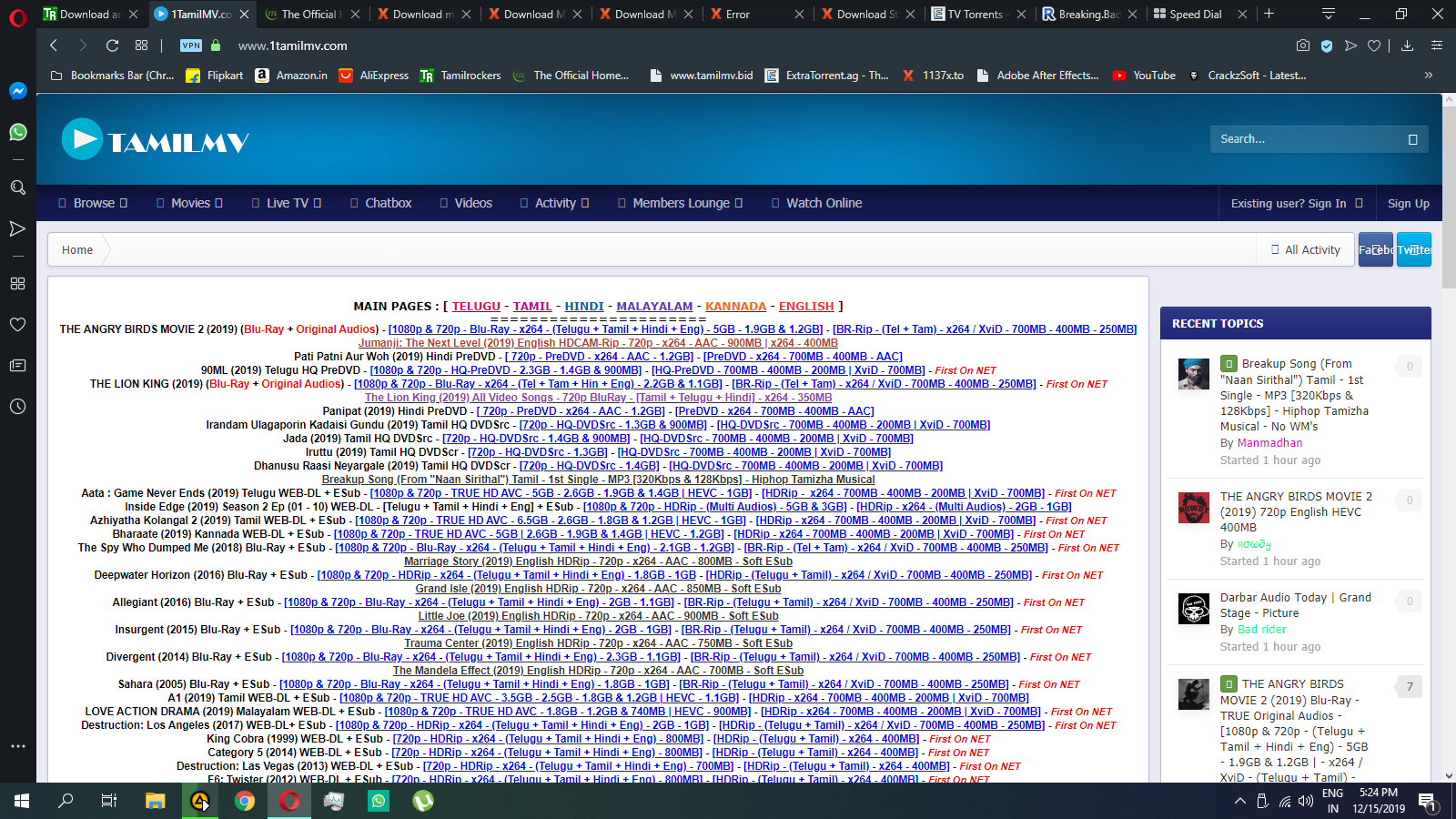
Task: Open Flipkart bookmark
Action: coord(215,76)
